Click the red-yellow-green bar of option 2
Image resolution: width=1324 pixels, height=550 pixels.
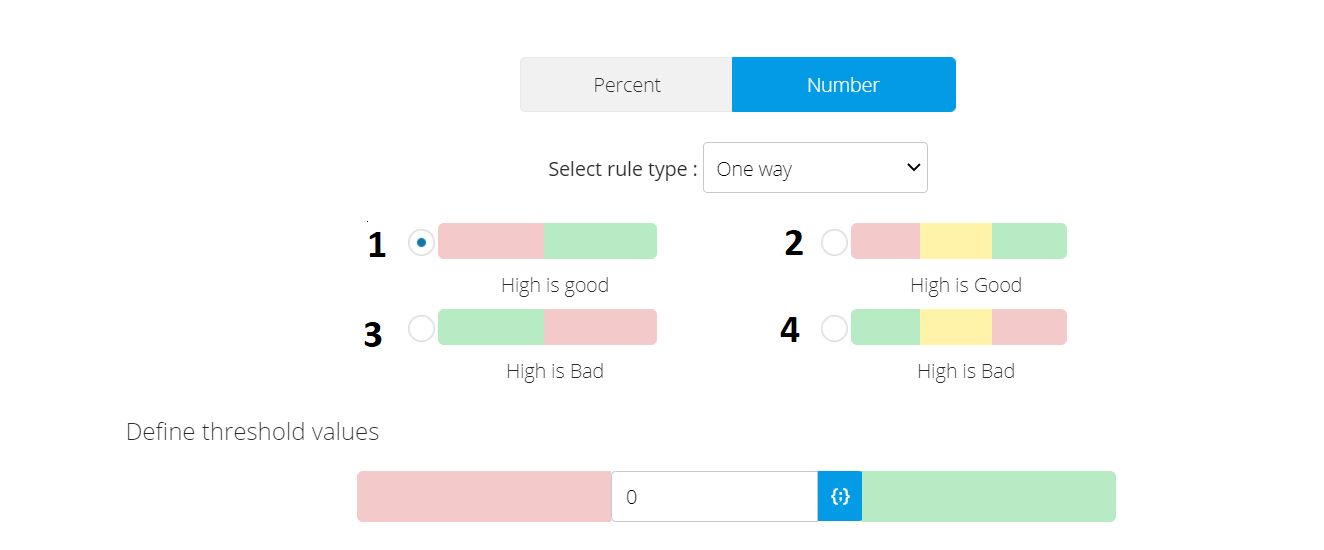tap(959, 241)
